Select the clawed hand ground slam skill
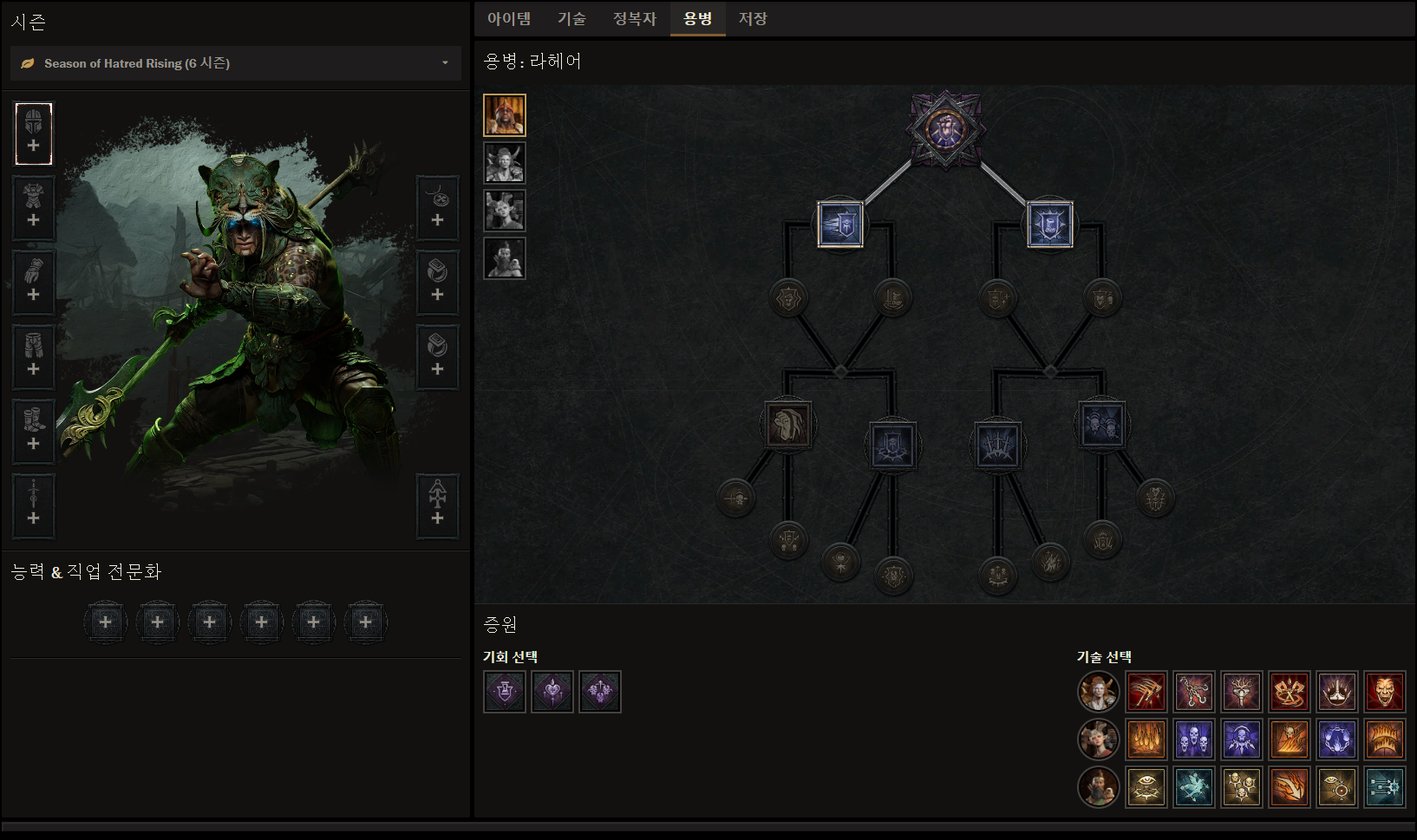This screenshot has width=1417, height=840. tap(1337, 692)
